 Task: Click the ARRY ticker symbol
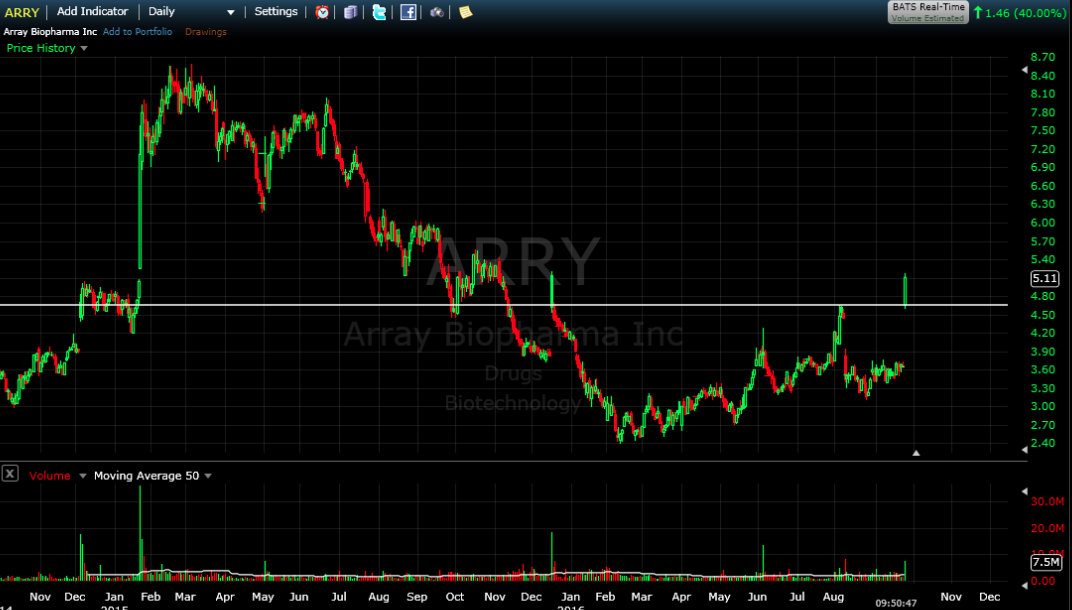point(22,12)
